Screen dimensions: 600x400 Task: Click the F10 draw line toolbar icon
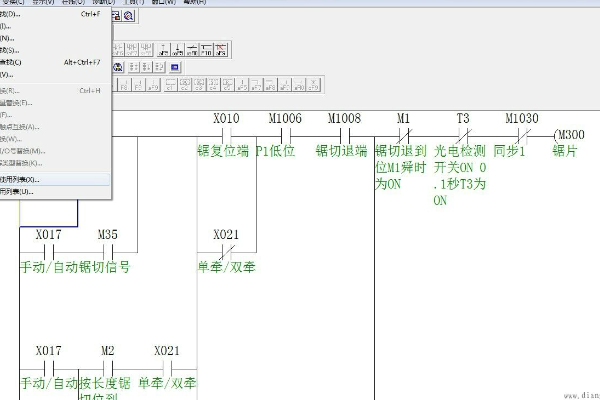coord(206,48)
